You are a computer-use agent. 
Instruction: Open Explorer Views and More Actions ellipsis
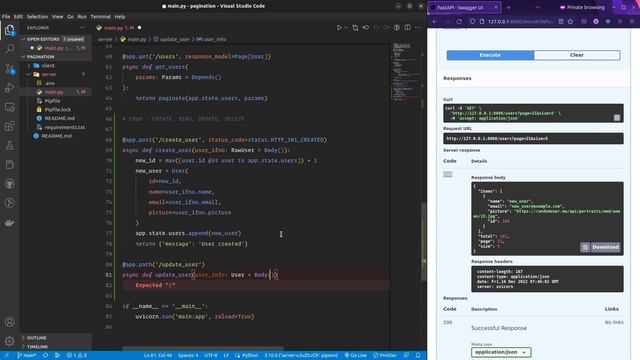pos(83,28)
